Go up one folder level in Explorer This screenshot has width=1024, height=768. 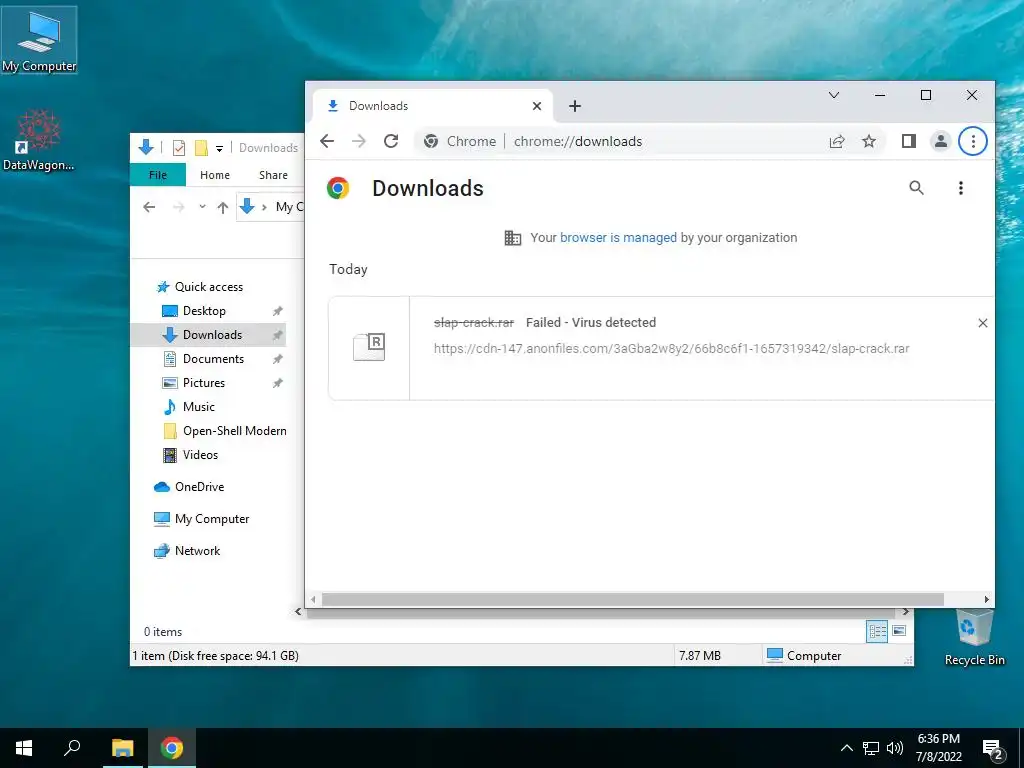[x=223, y=208]
